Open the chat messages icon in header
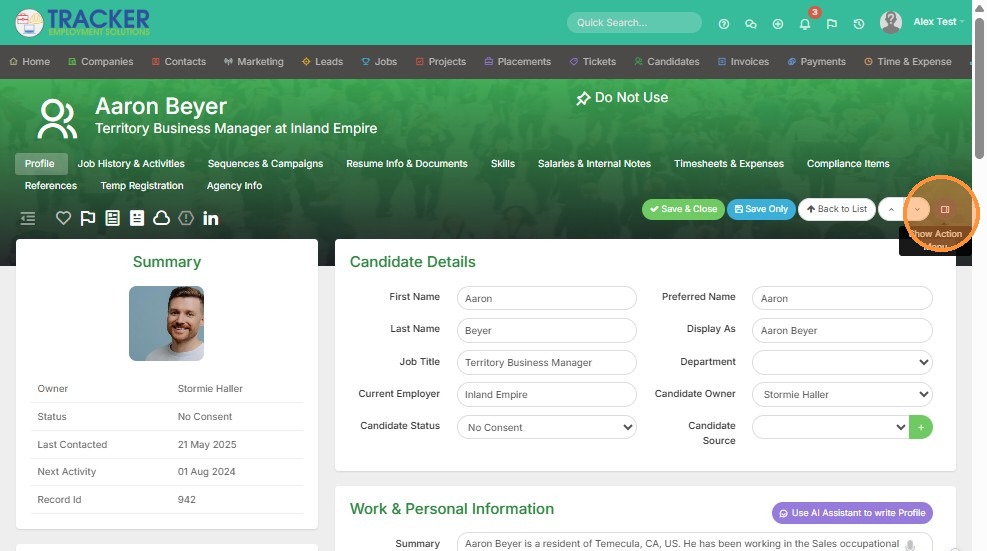This screenshot has height=551, width=987. tap(750, 24)
